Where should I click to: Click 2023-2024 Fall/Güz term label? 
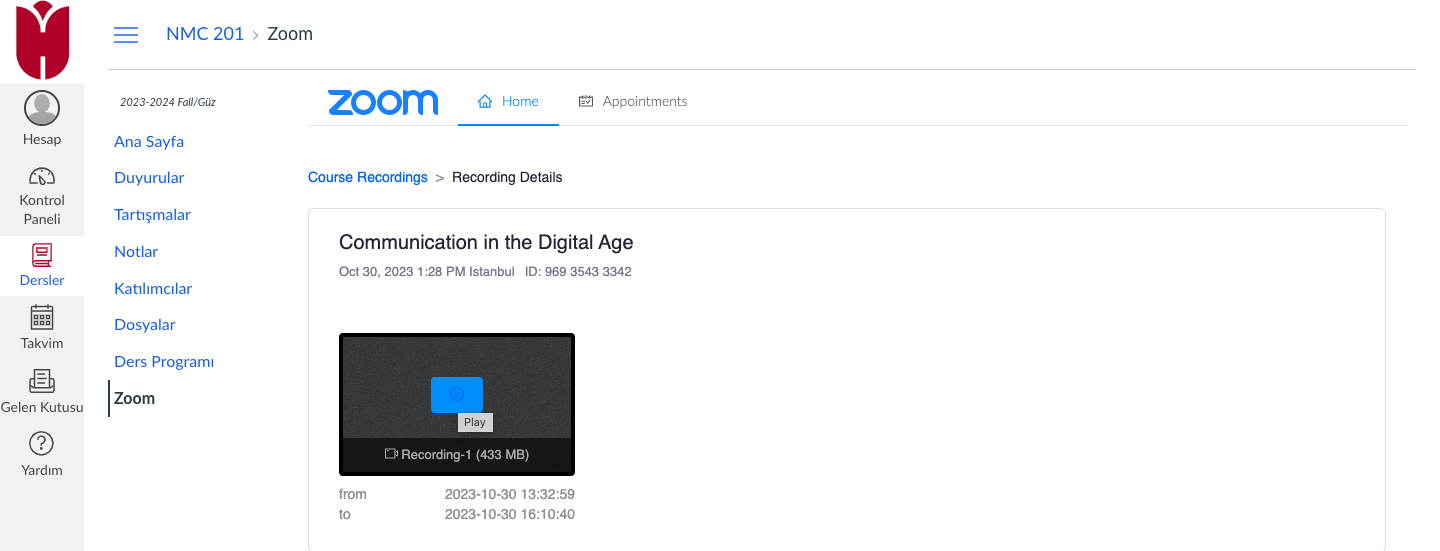[168, 102]
